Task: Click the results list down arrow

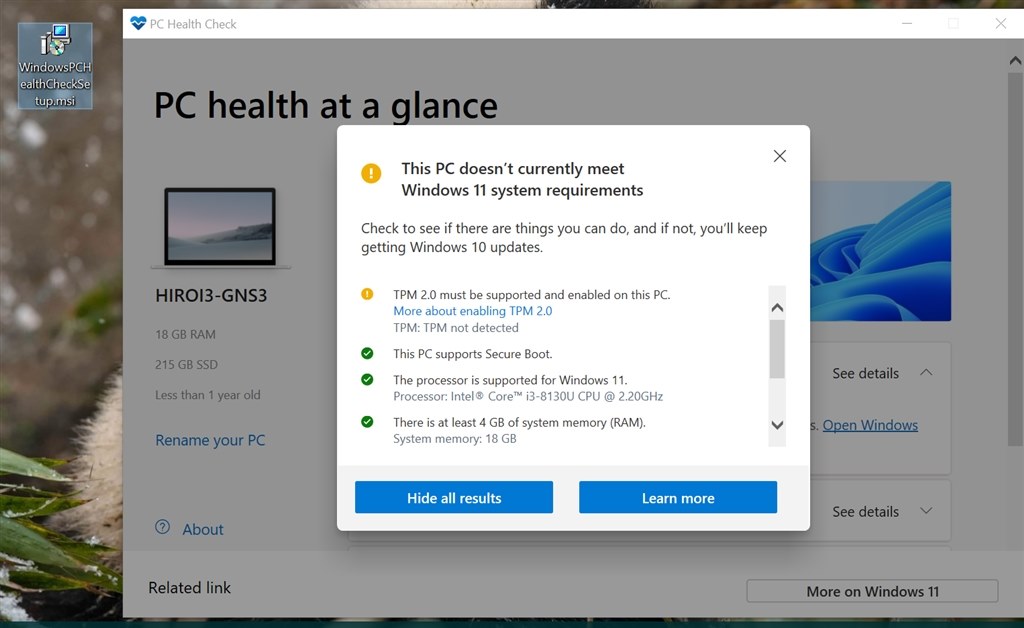Action: tap(777, 425)
